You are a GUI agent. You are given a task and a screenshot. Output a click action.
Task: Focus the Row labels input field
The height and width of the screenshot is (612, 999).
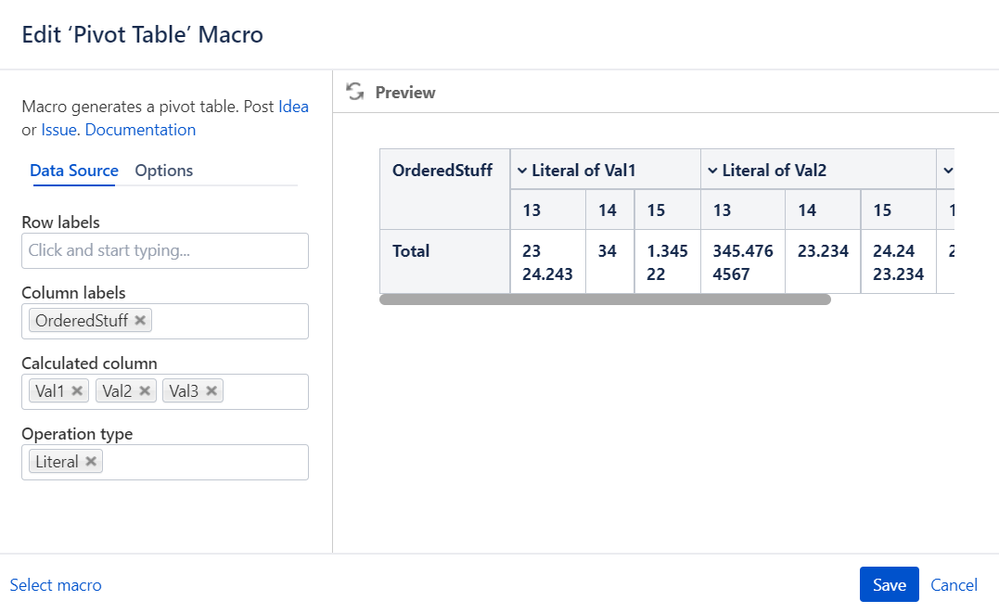coord(165,251)
